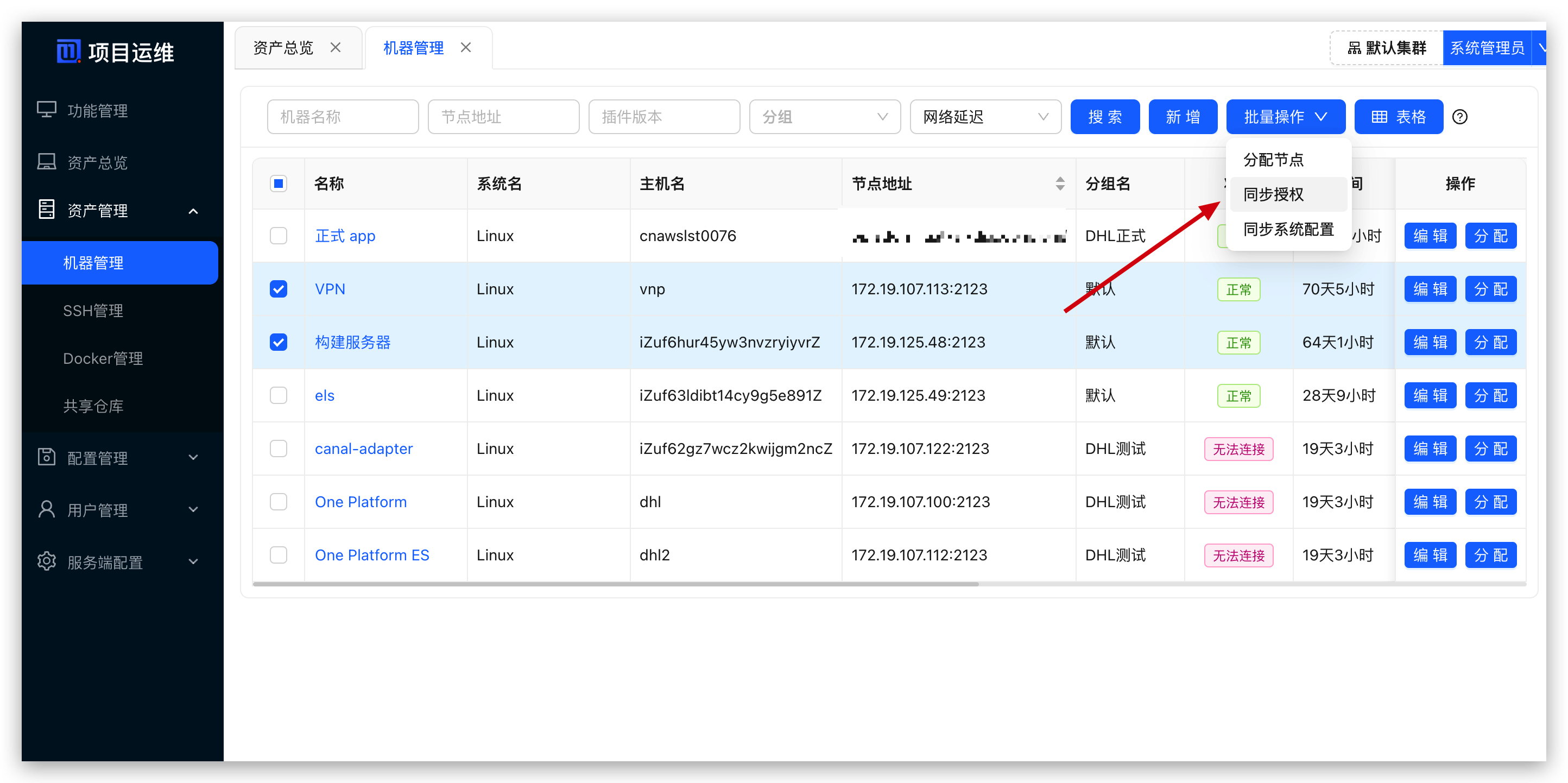
Task: Open SSH管理 in the sidebar
Action: tap(93, 311)
